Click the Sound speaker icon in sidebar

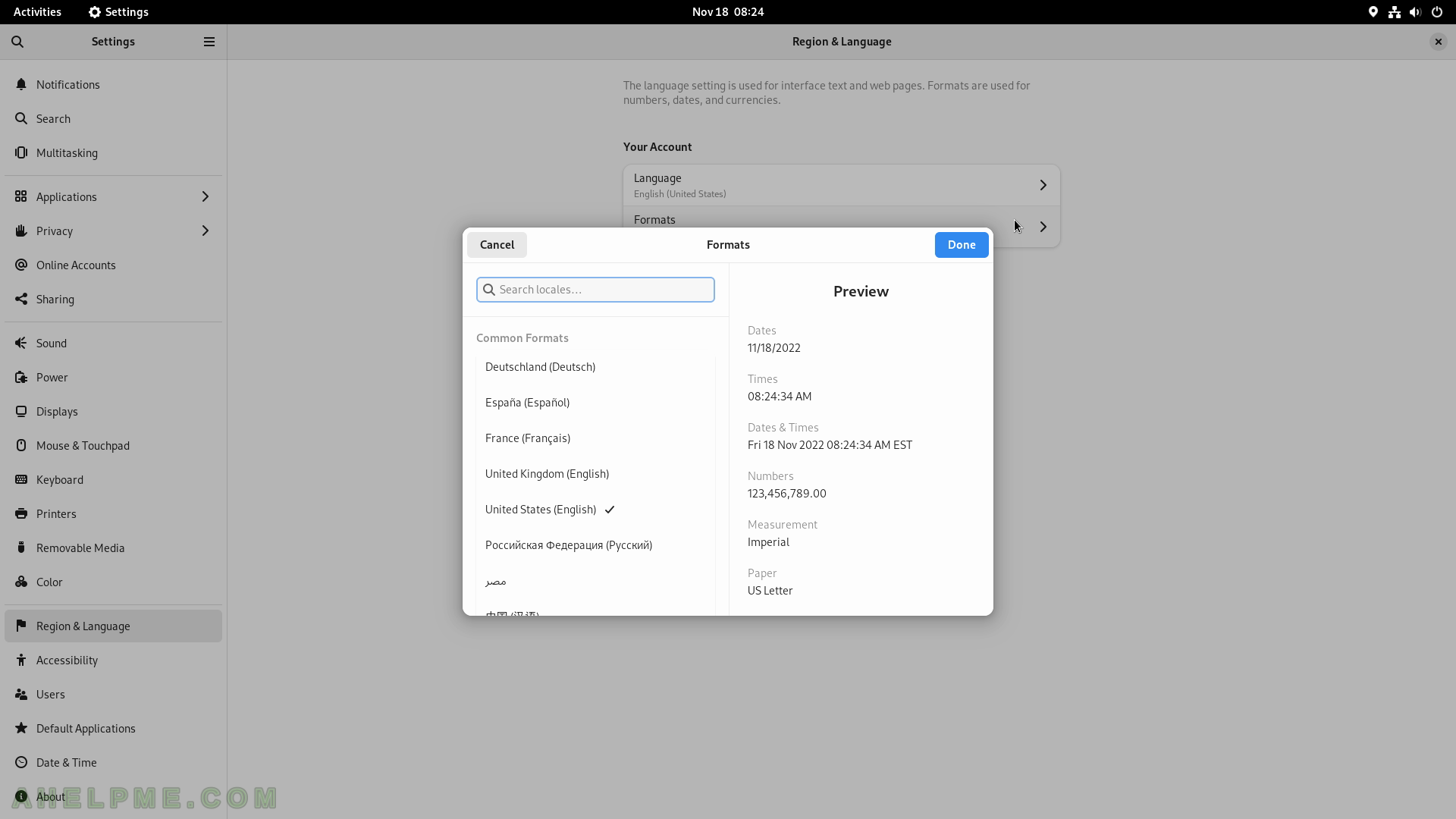click(21, 343)
